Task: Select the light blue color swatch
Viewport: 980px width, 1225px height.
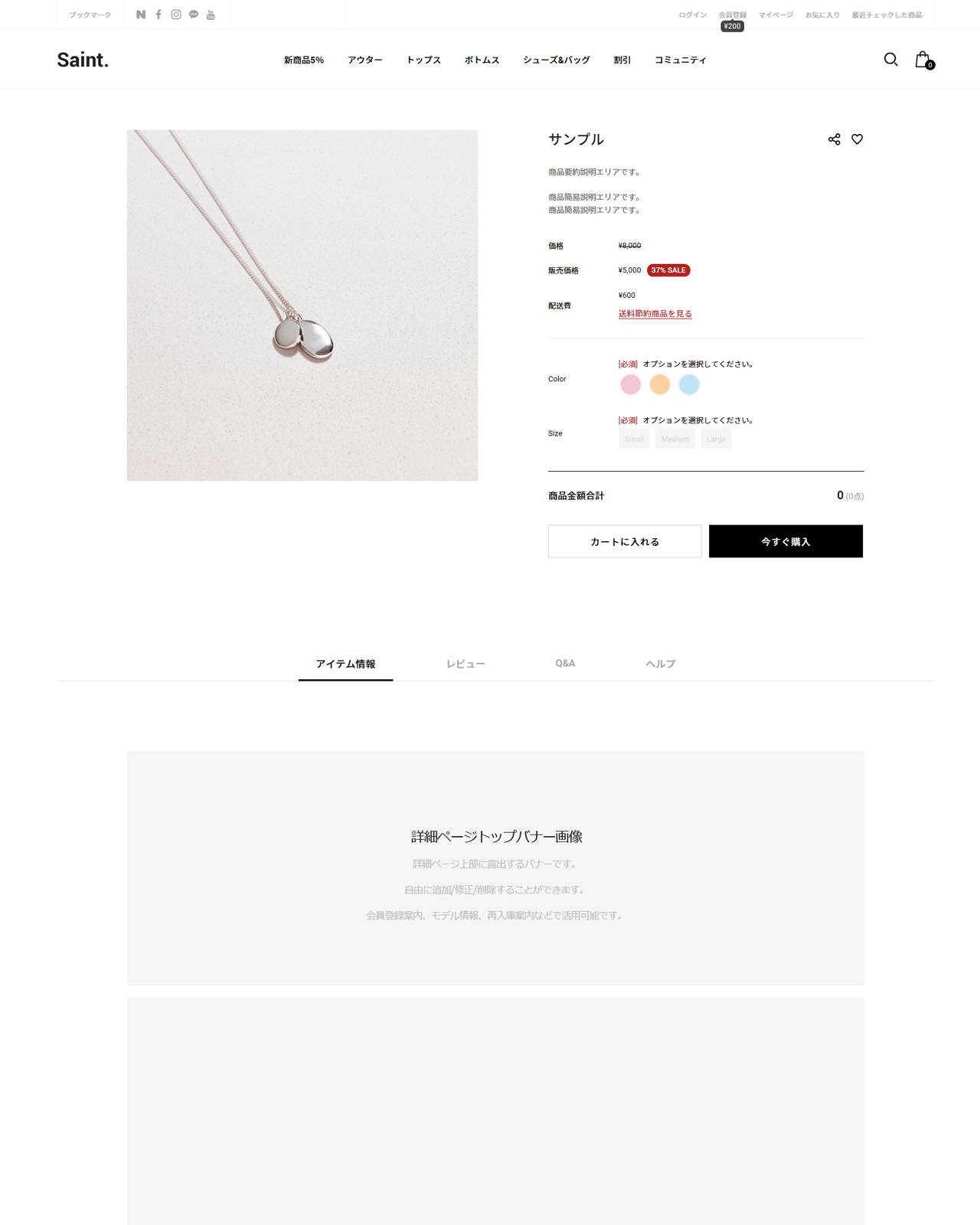Action: point(689,384)
